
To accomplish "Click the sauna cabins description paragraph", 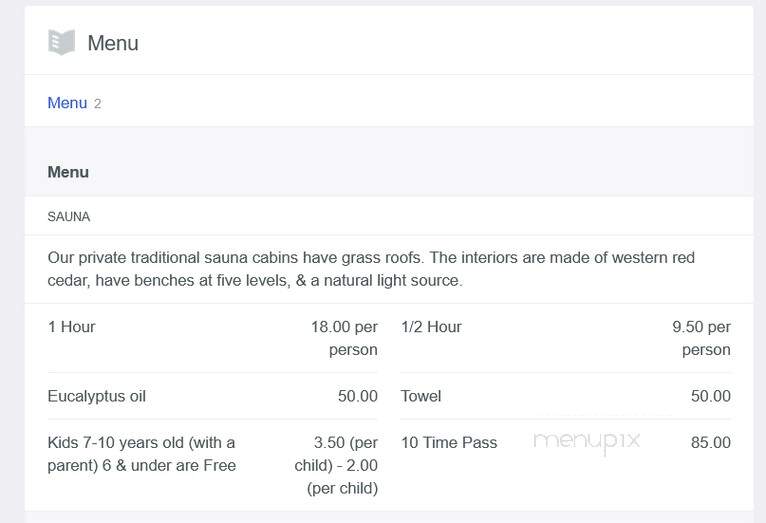I will (371, 269).
